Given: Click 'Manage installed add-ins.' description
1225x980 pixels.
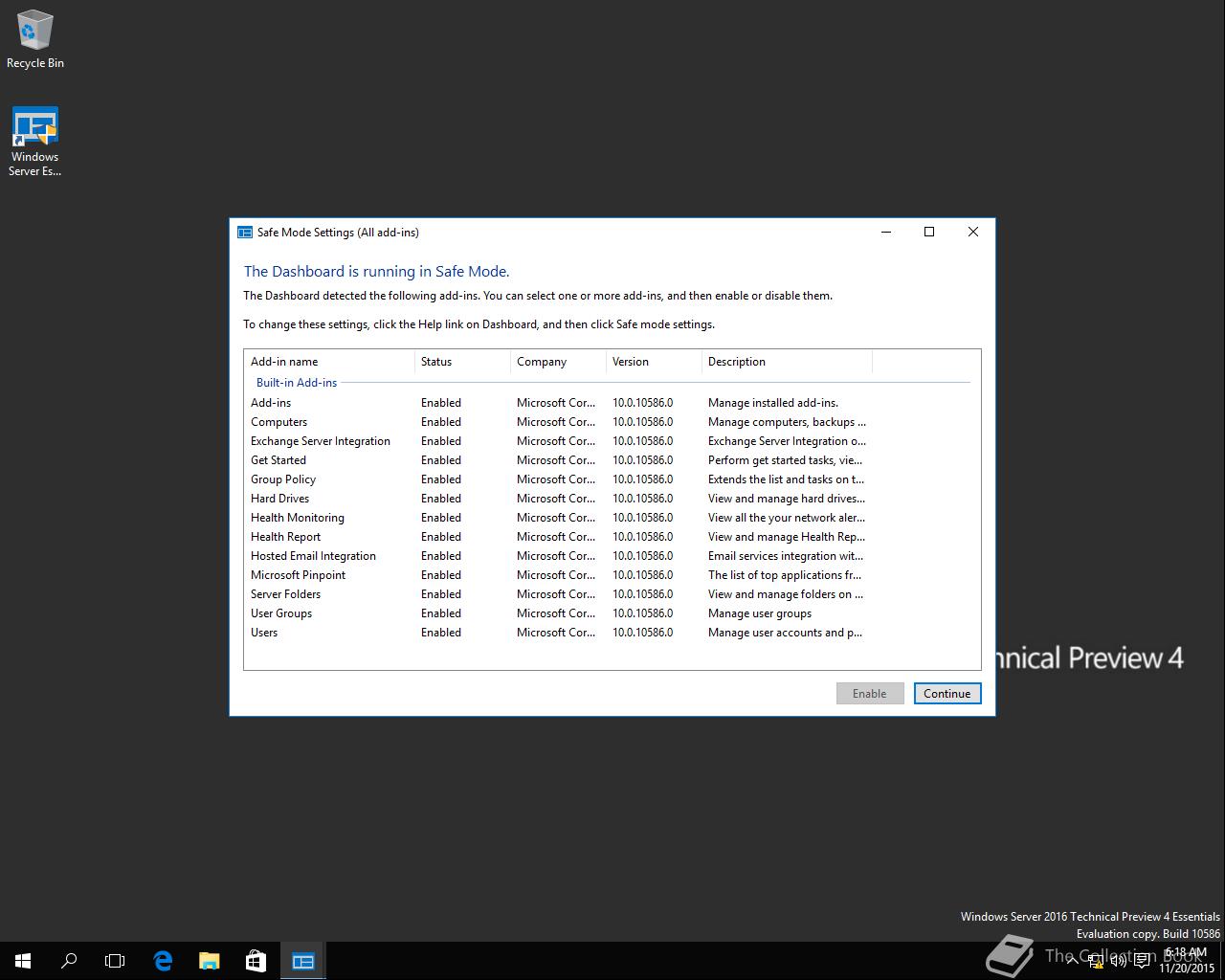Looking at the screenshot, I should click(773, 403).
